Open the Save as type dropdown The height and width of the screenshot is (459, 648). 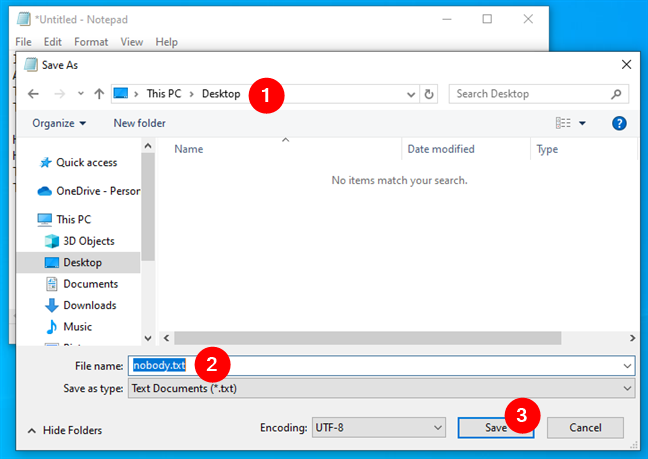coord(381,389)
